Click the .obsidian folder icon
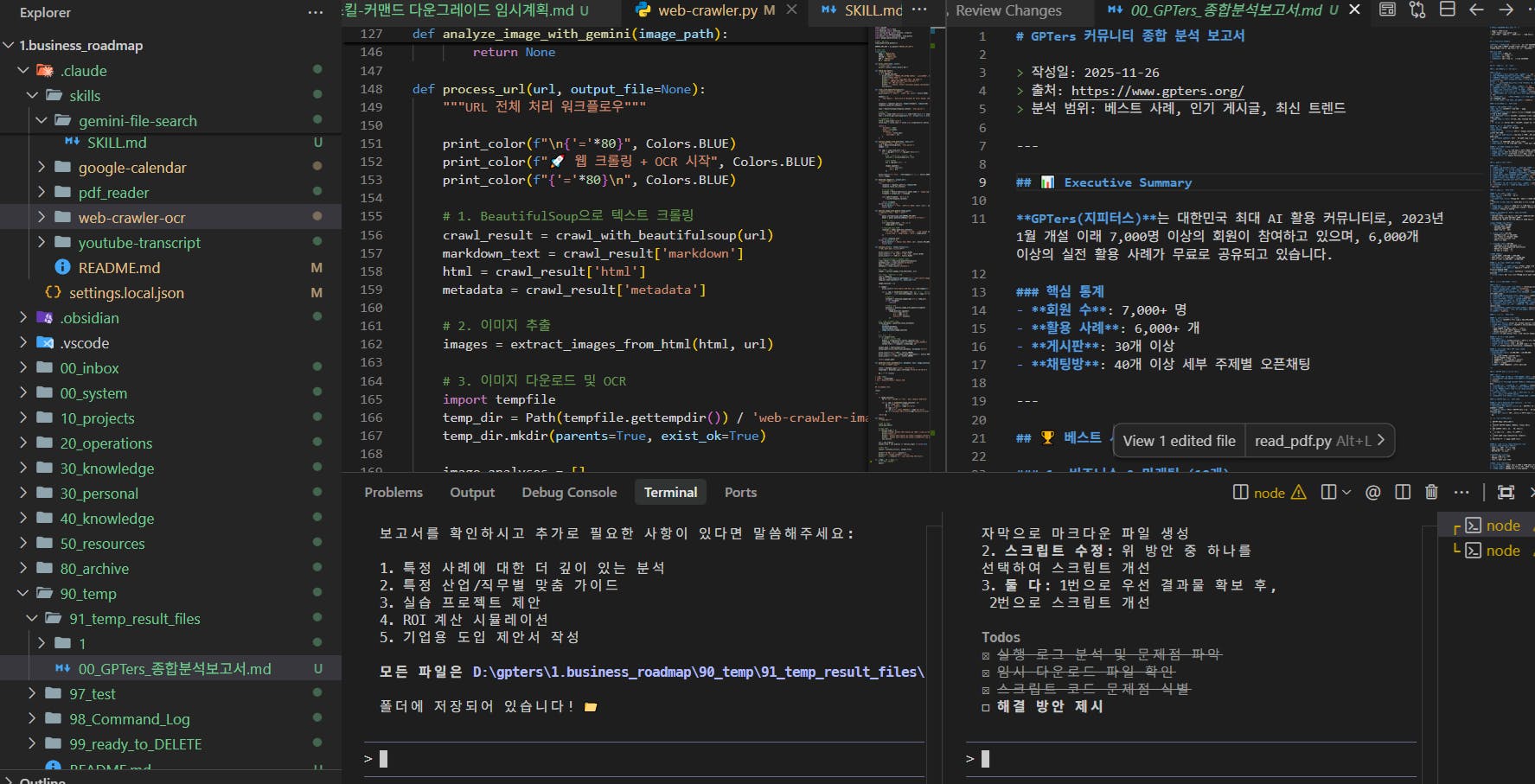The height and width of the screenshot is (784, 1535). [x=45, y=318]
